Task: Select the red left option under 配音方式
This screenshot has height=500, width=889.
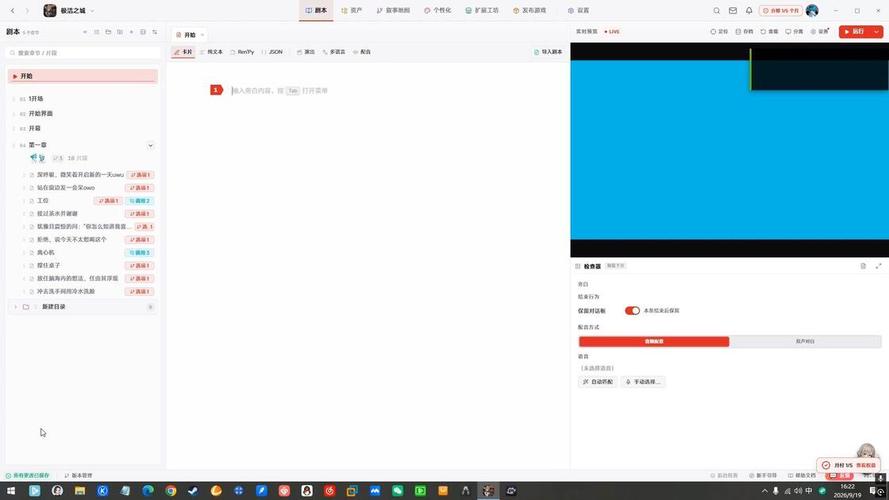Action: tap(654, 341)
